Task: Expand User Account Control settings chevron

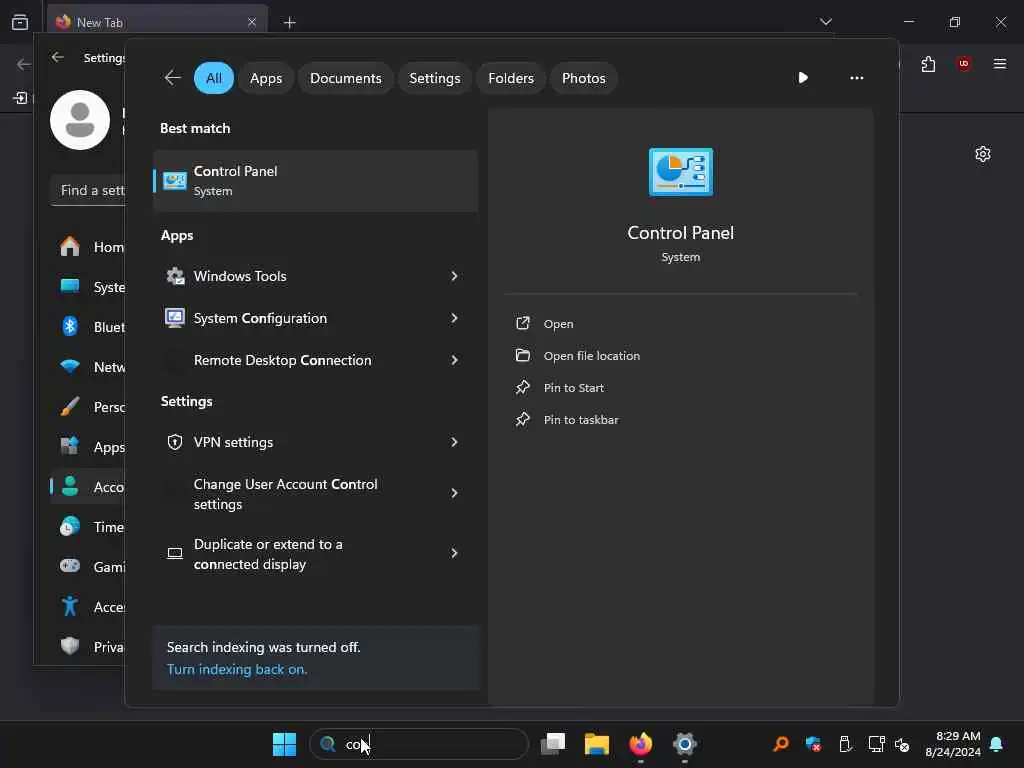Action: click(x=455, y=493)
